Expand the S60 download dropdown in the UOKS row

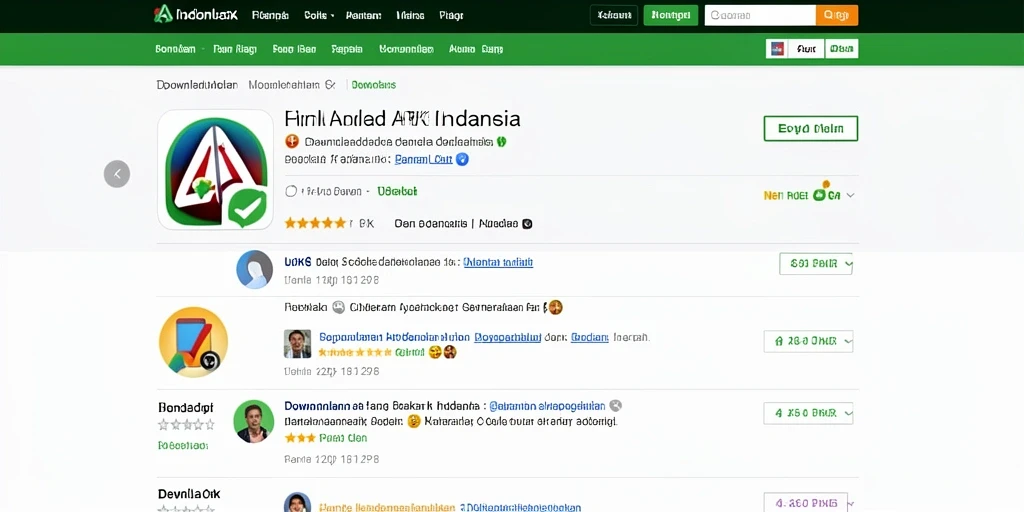(816, 264)
